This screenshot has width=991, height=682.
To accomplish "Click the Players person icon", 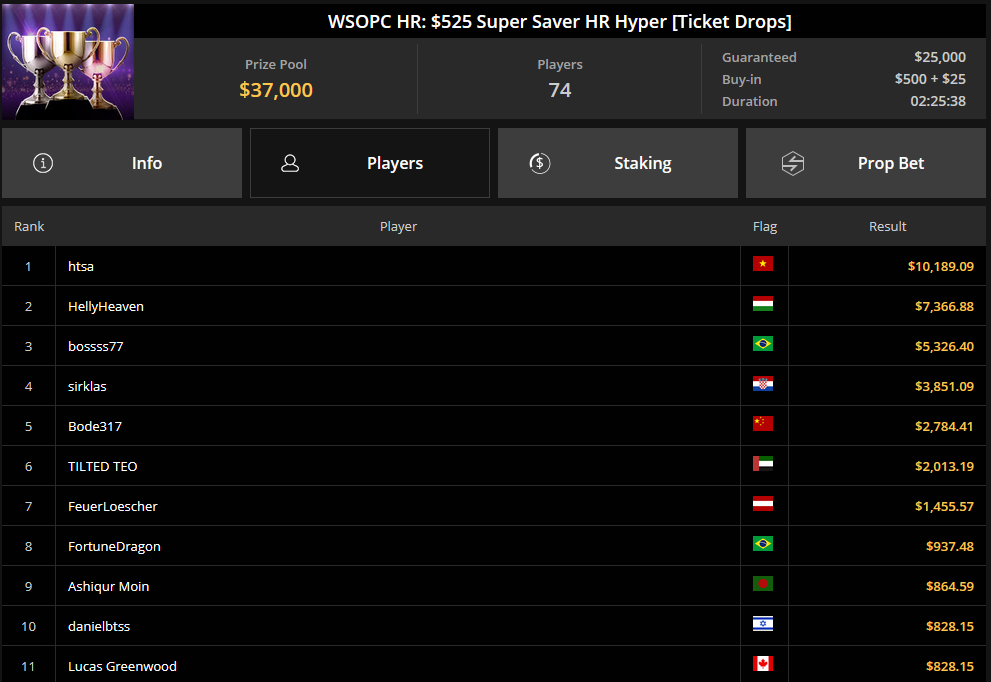I will [x=290, y=163].
